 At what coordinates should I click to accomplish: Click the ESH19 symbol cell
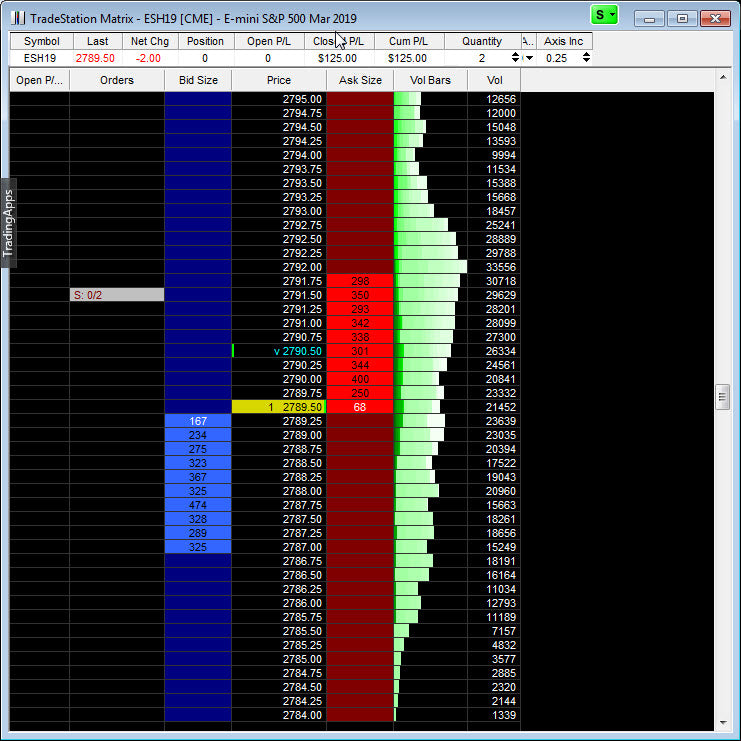point(41,58)
